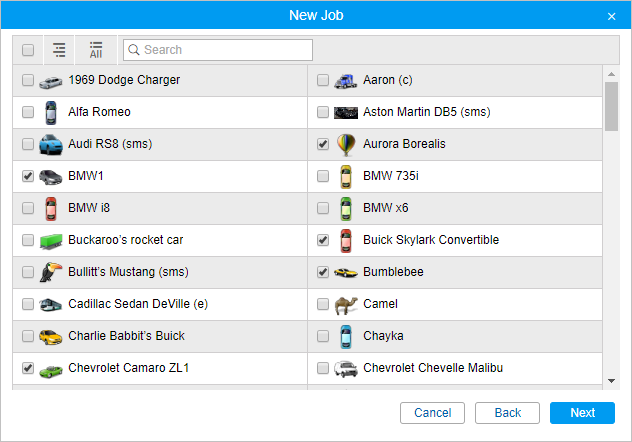
Task: Click the scrollbar down arrow in the unit list
Action: point(611,380)
